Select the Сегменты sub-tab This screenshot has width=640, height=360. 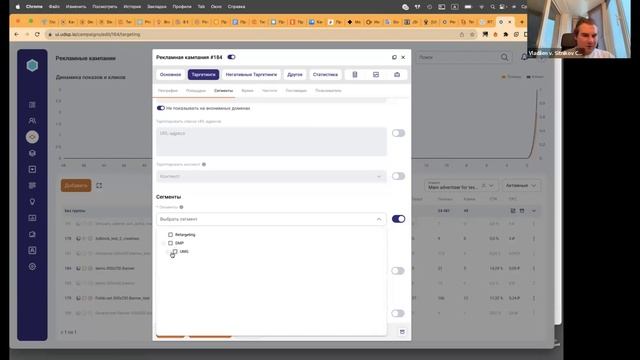[x=224, y=91]
